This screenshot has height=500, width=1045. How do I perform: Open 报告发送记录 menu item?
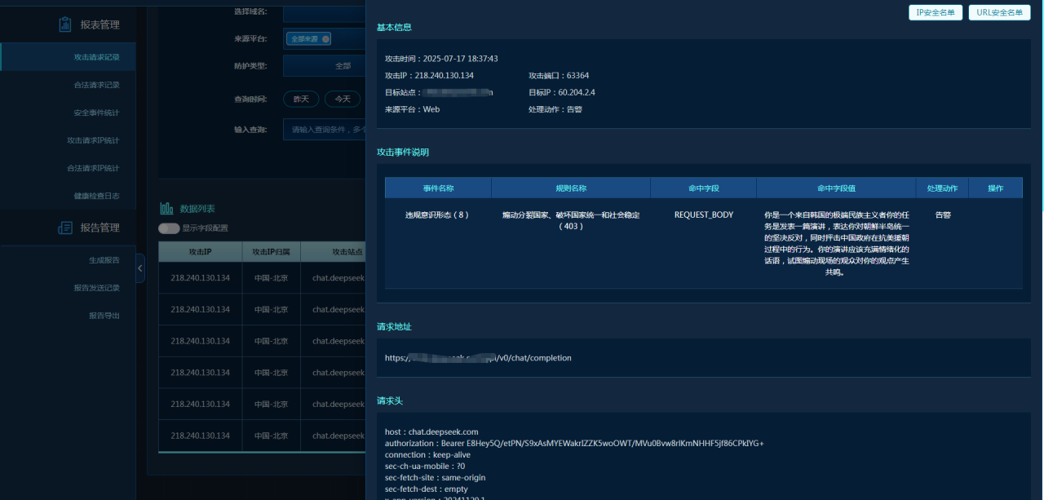tap(96, 288)
